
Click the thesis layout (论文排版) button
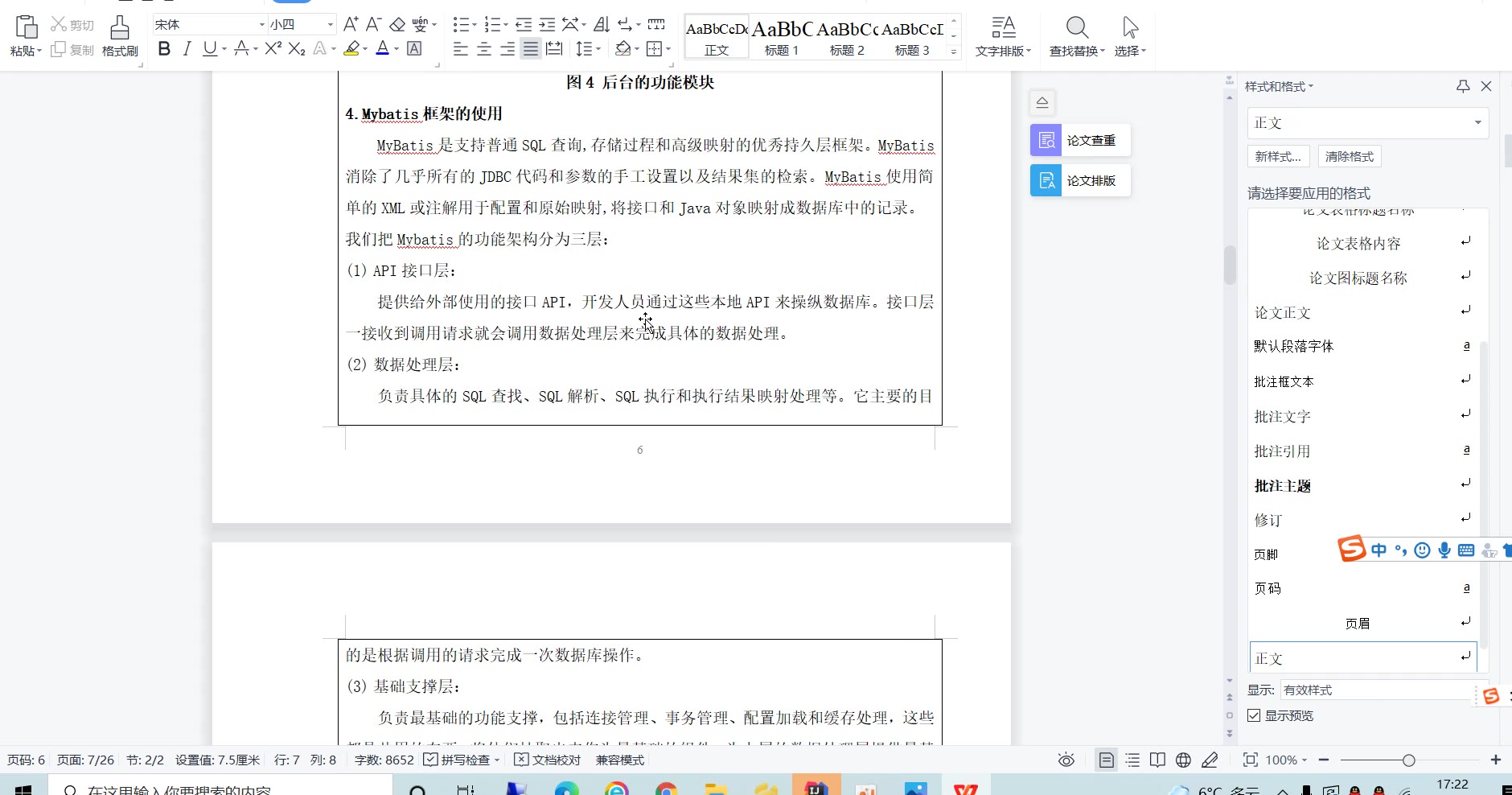pyautogui.click(x=1080, y=180)
